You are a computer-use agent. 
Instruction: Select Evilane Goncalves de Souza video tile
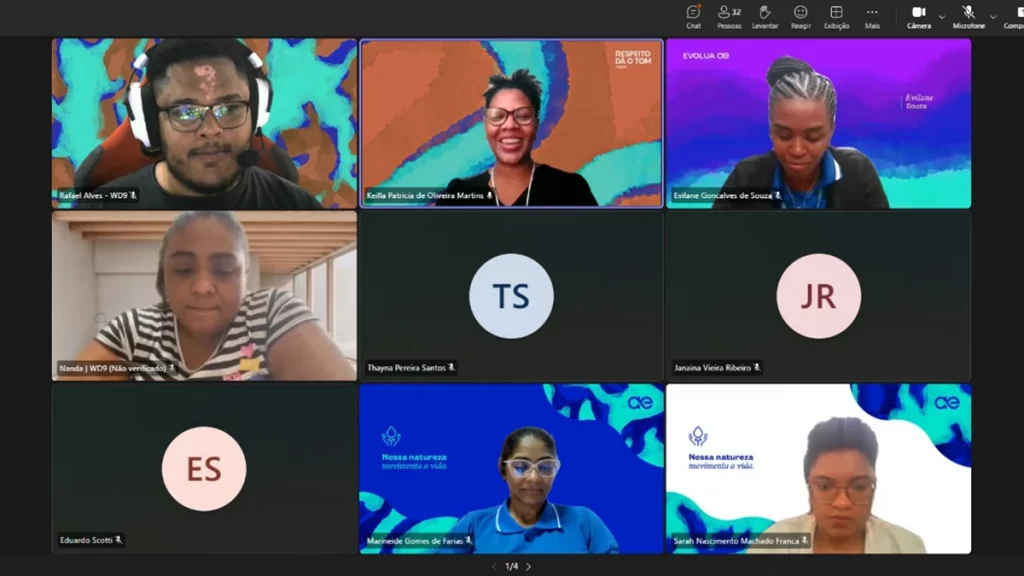coord(818,123)
